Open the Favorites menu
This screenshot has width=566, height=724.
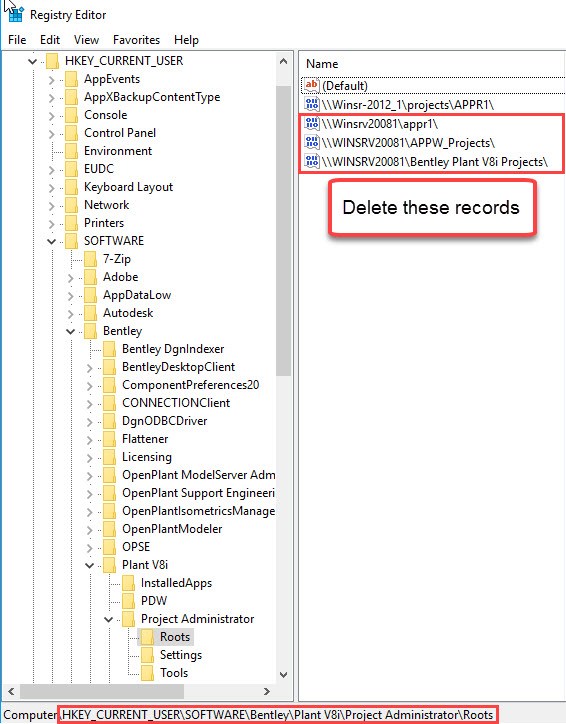(136, 40)
